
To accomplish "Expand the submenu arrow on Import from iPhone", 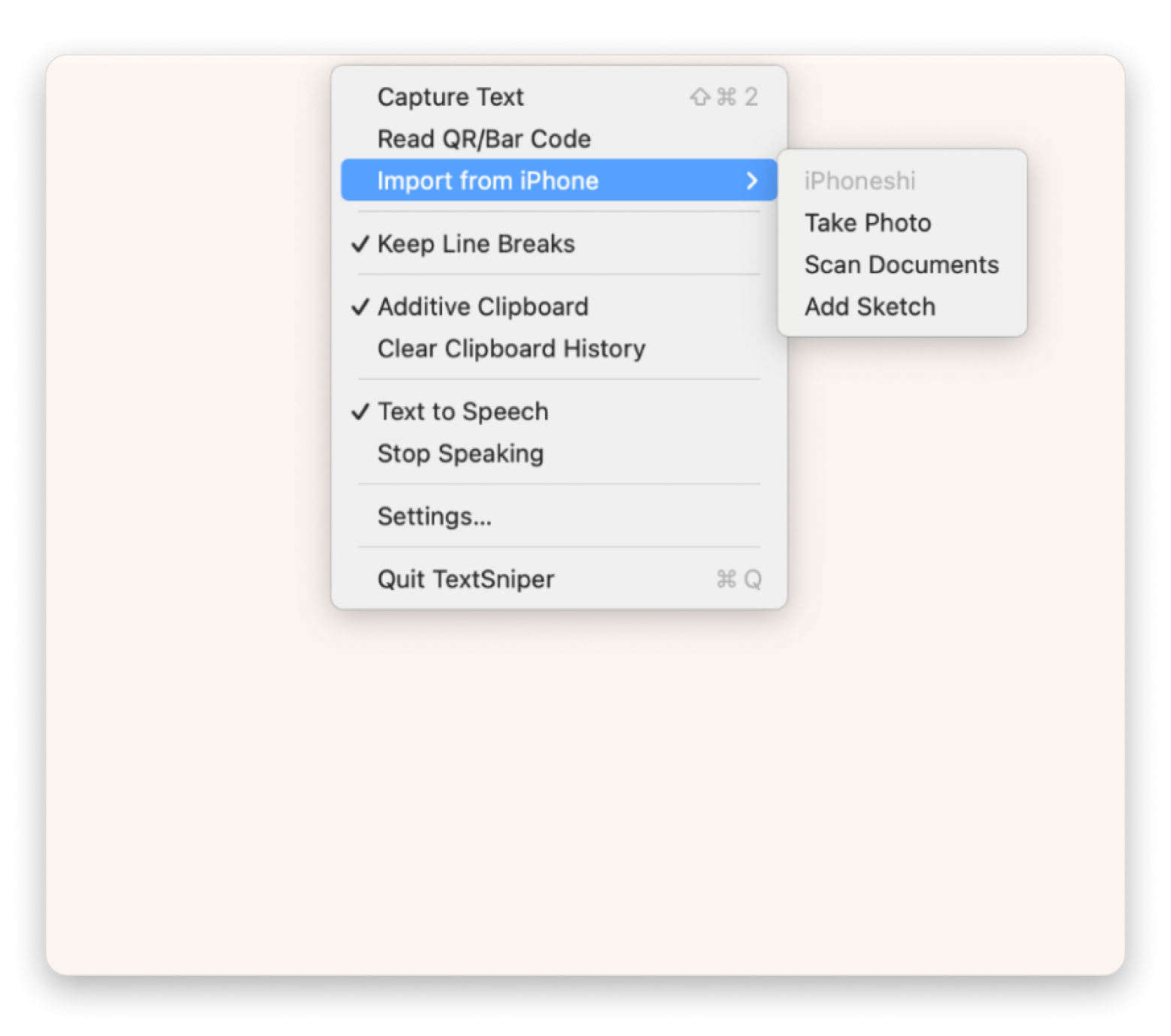I will 751,181.
